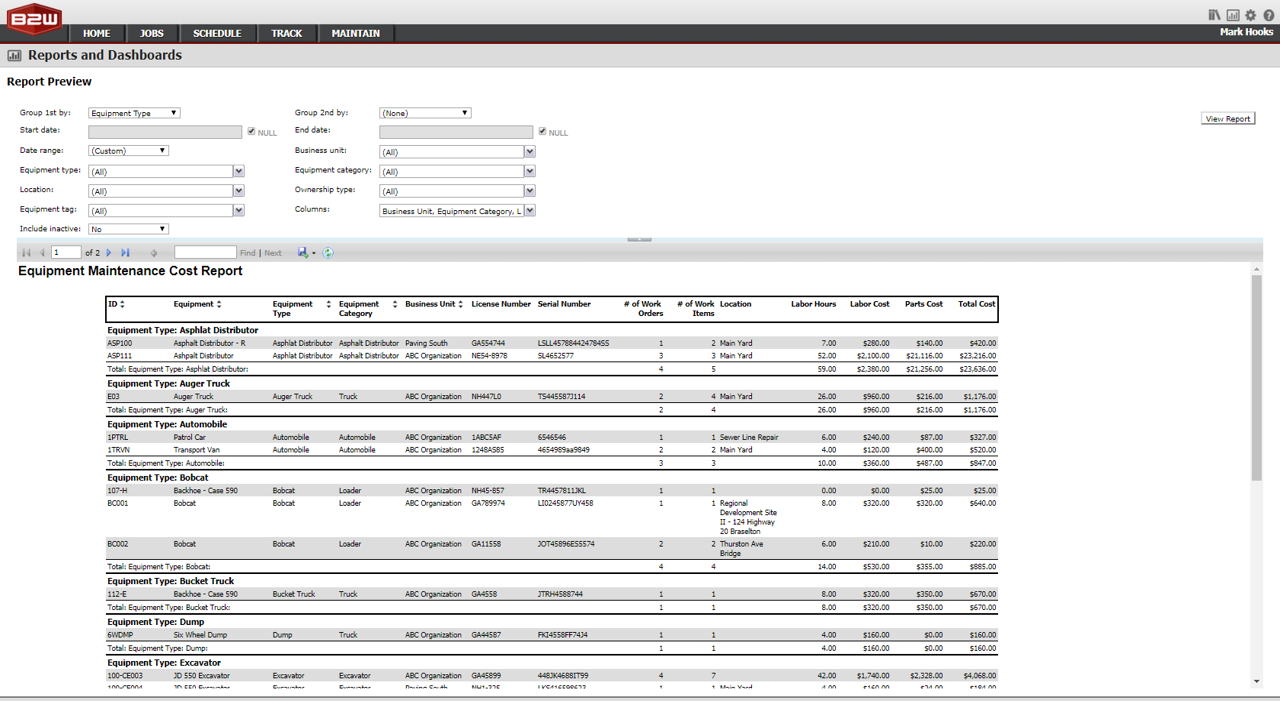The image size is (1280, 701).
Task: Refresh the report with green icon
Action: click(328, 253)
